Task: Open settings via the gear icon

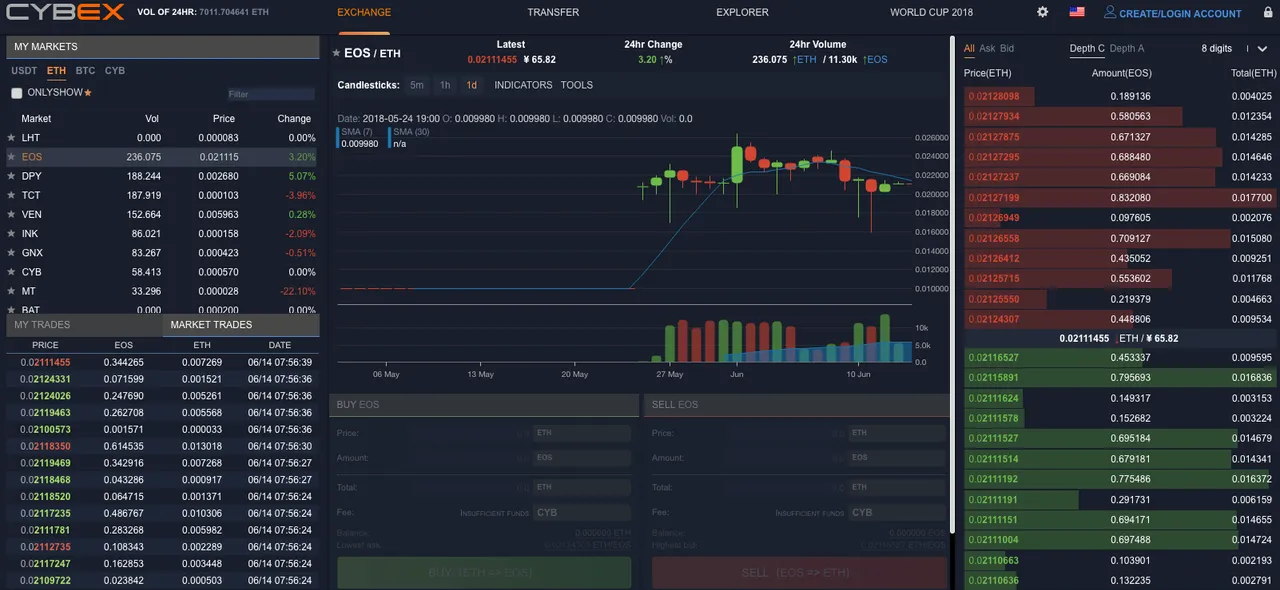Action: [1043, 12]
